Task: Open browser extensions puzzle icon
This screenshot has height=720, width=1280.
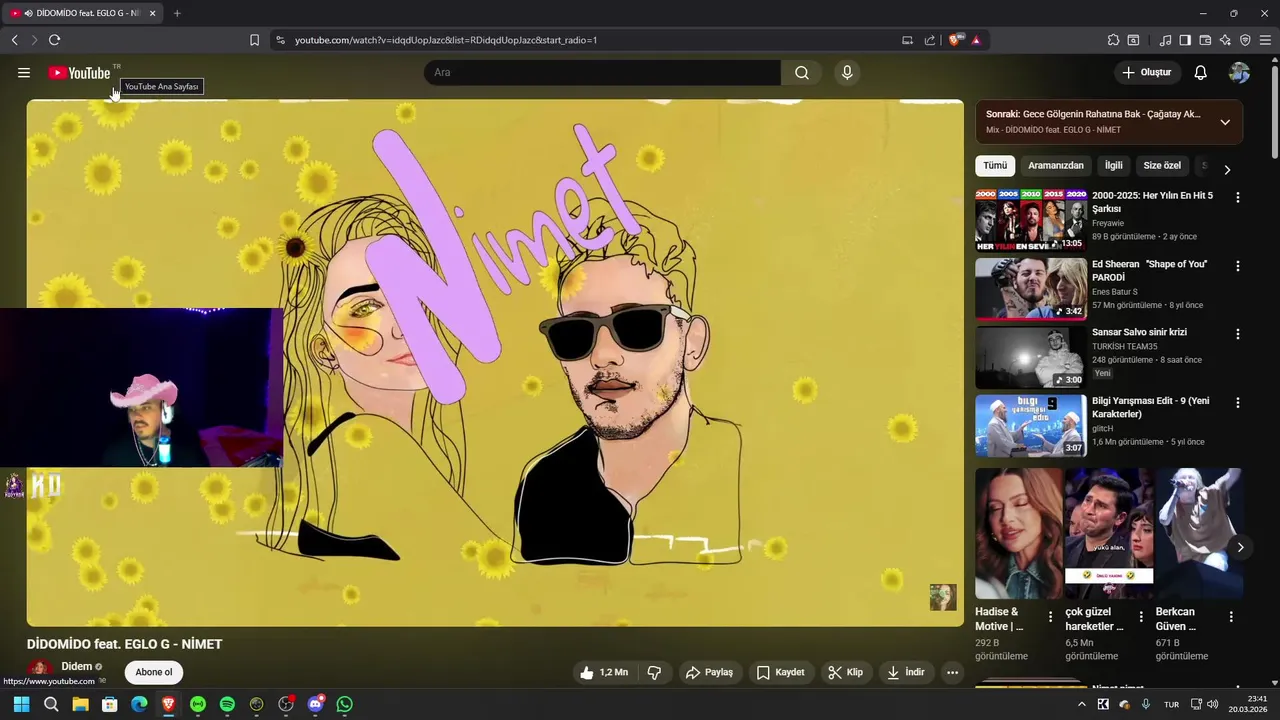Action: 1113,40
